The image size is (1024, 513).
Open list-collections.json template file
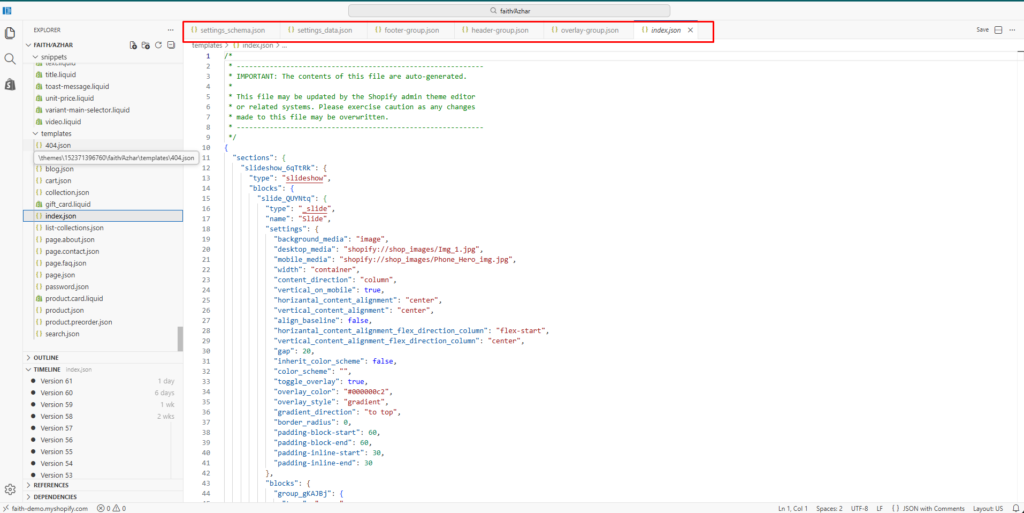click(74, 228)
